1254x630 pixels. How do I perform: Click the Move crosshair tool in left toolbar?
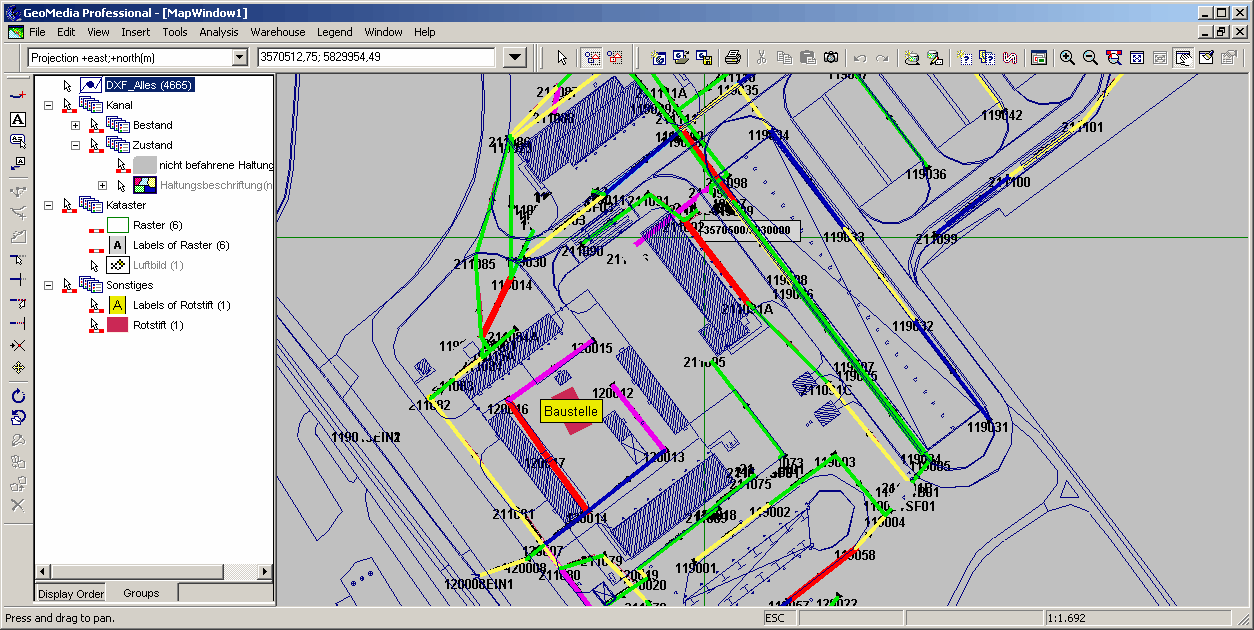[x=17, y=367]
